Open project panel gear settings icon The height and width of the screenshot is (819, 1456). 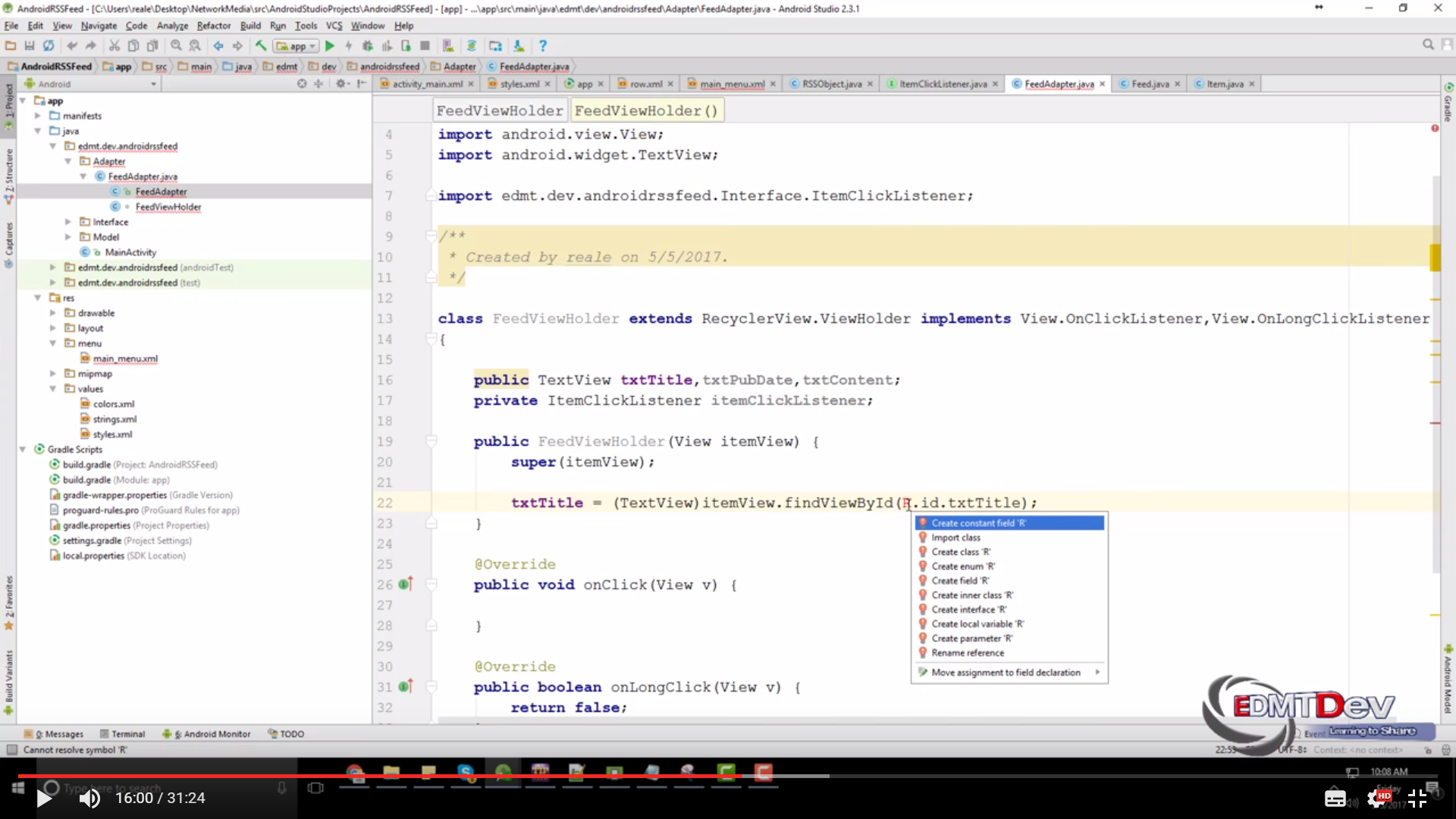pyautogui.click(x=340, y=84)
